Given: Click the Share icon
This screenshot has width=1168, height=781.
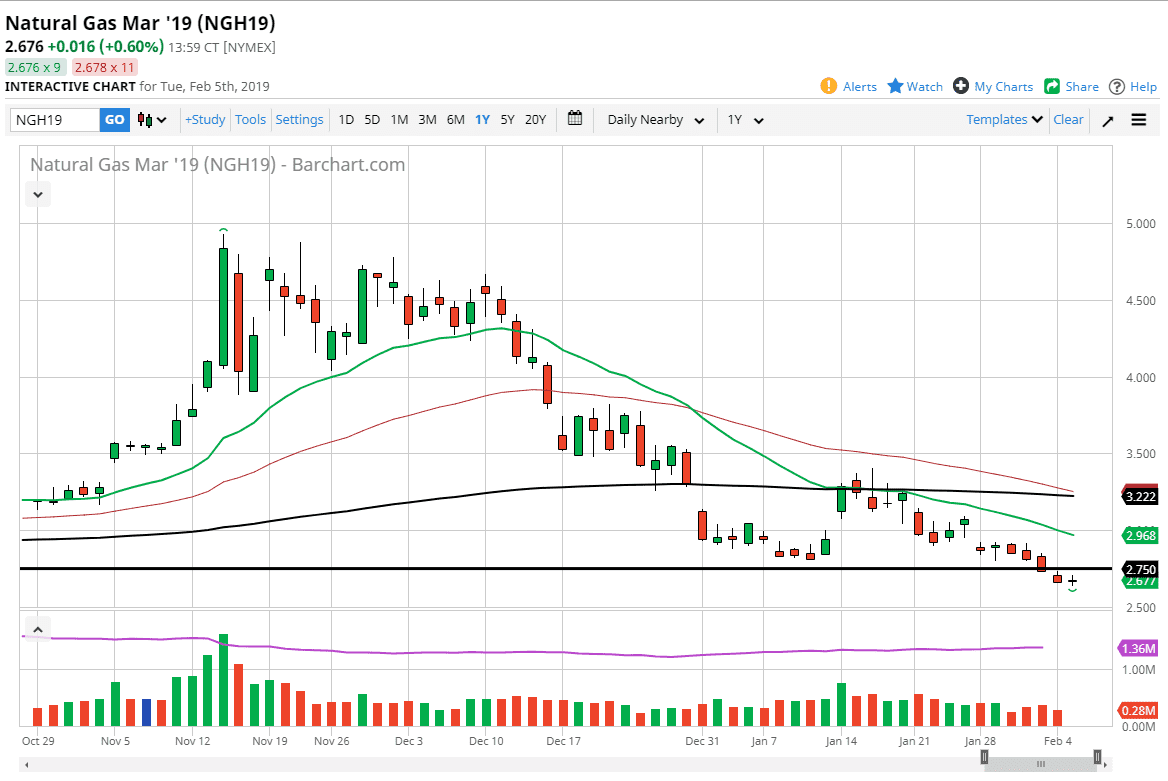Looking at the screenshot, I should point(1052,86).
